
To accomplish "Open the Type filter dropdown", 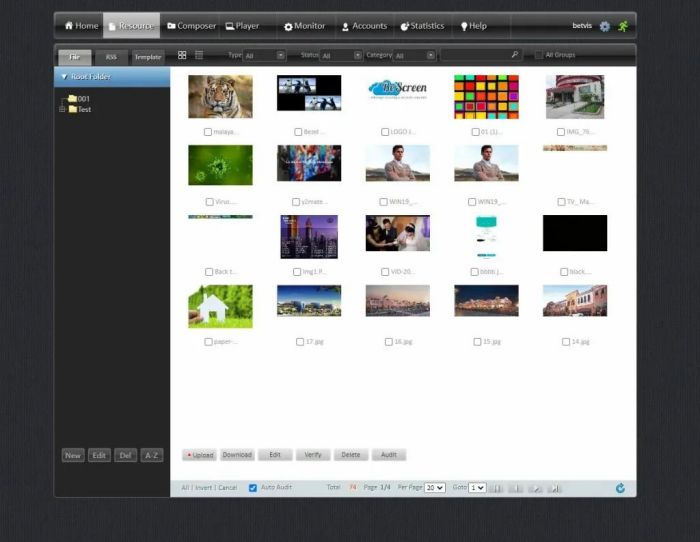I will tap(264, 56).
